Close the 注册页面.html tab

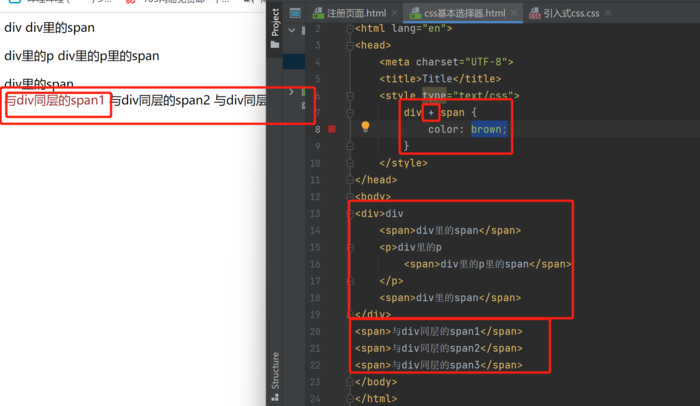pos(395,13)
